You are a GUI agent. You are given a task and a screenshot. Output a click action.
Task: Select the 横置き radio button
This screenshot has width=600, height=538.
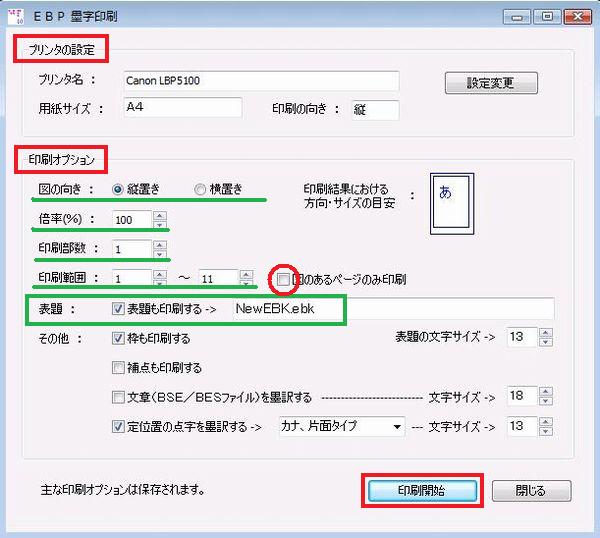(200, 189)
